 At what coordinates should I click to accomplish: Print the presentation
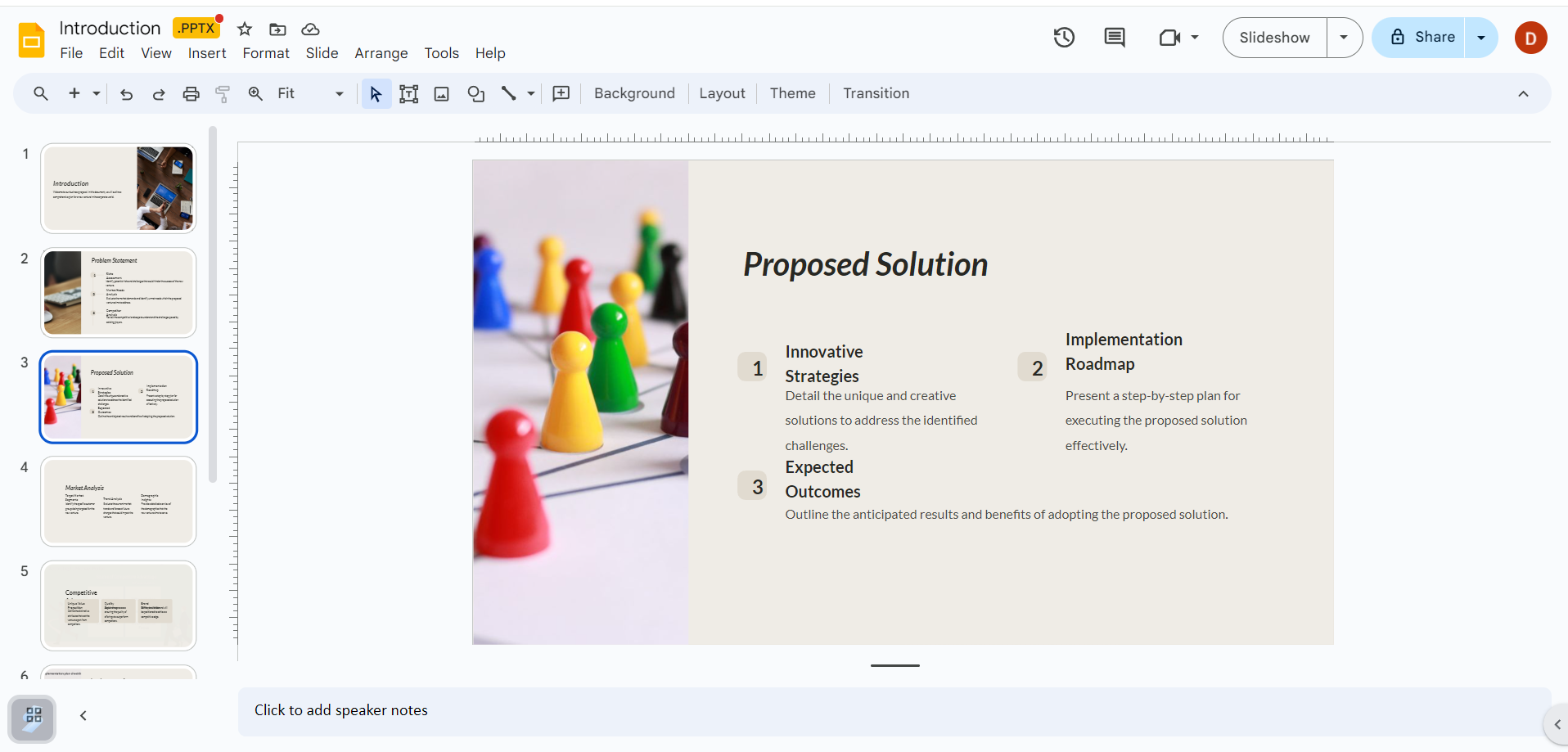click(x=191, y=93)
